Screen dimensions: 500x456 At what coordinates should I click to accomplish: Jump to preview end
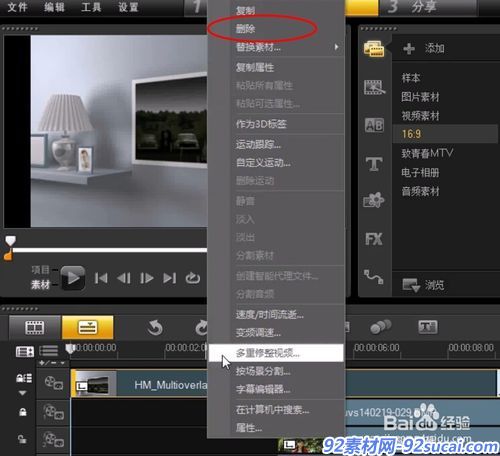pyautogui.click(x=169, y=278)
